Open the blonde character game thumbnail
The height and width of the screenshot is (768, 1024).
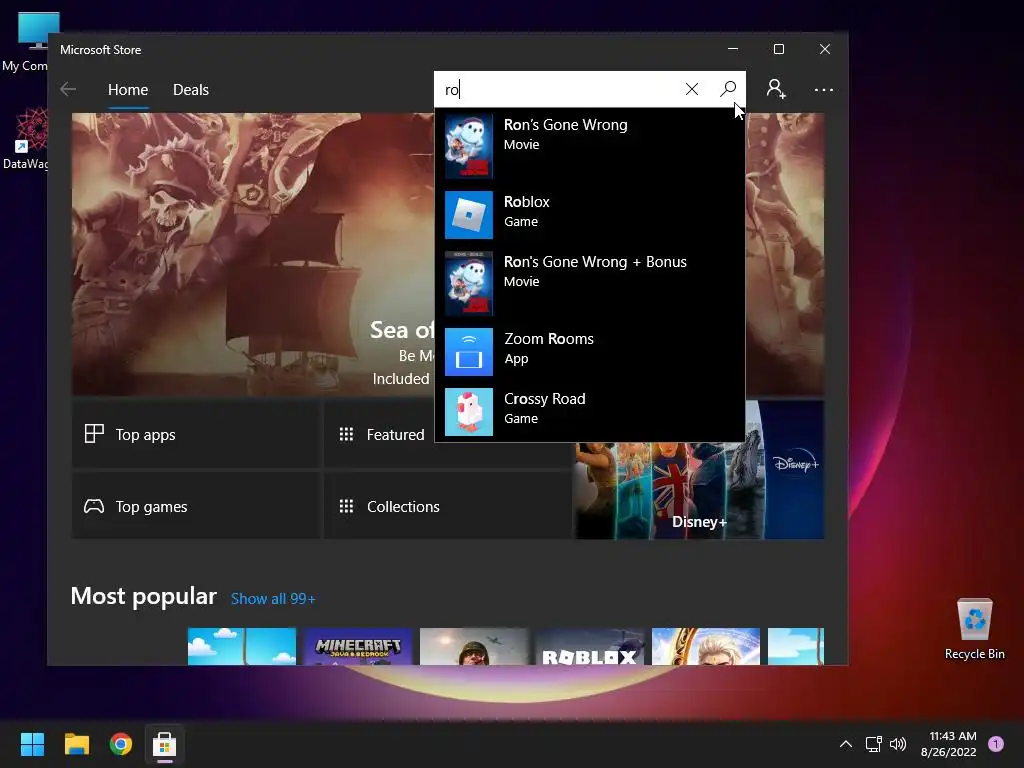pyautogui.click(x=706, y=647)
